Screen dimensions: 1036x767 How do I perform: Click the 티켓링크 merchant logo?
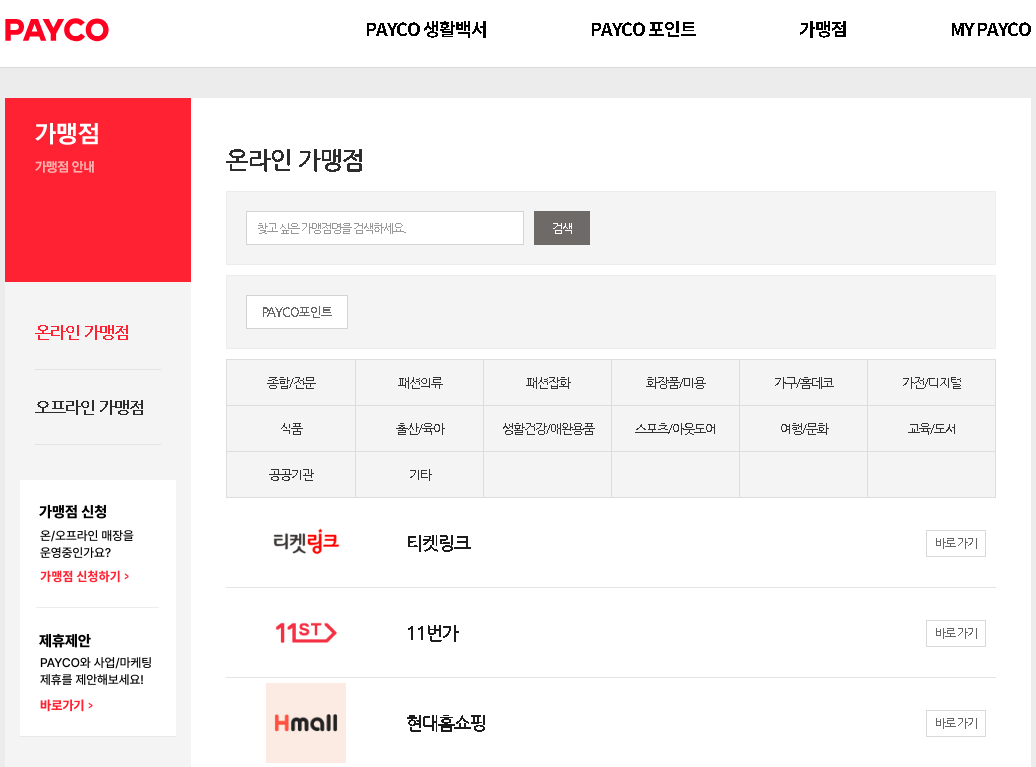305,543
